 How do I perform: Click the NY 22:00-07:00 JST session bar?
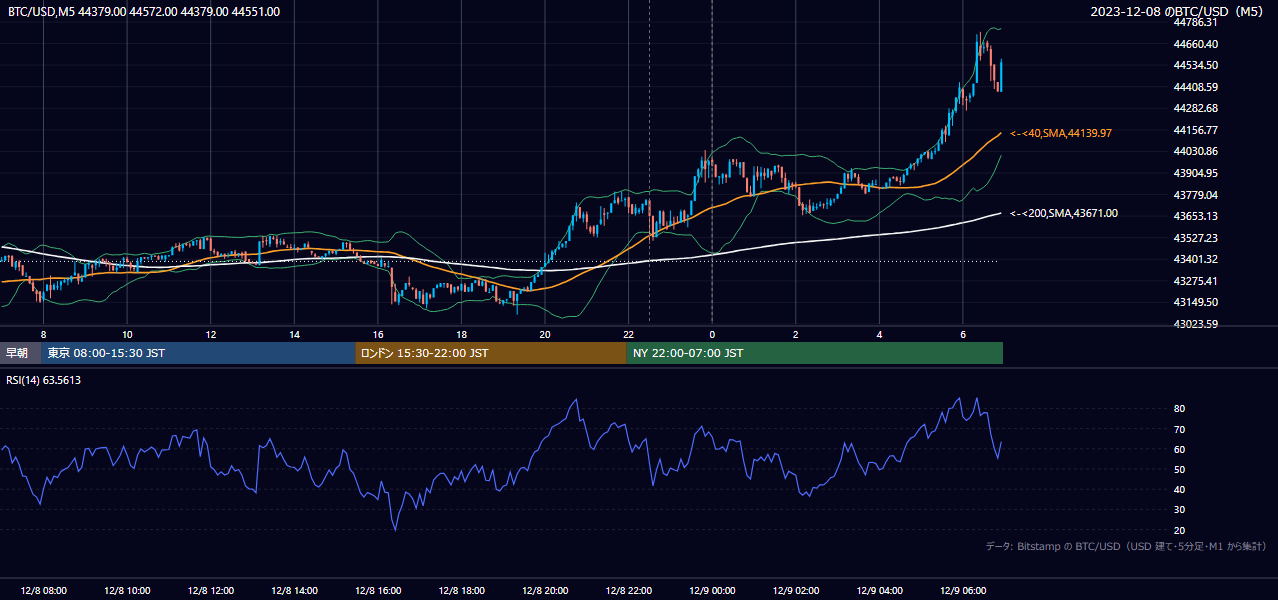(815, 353)
